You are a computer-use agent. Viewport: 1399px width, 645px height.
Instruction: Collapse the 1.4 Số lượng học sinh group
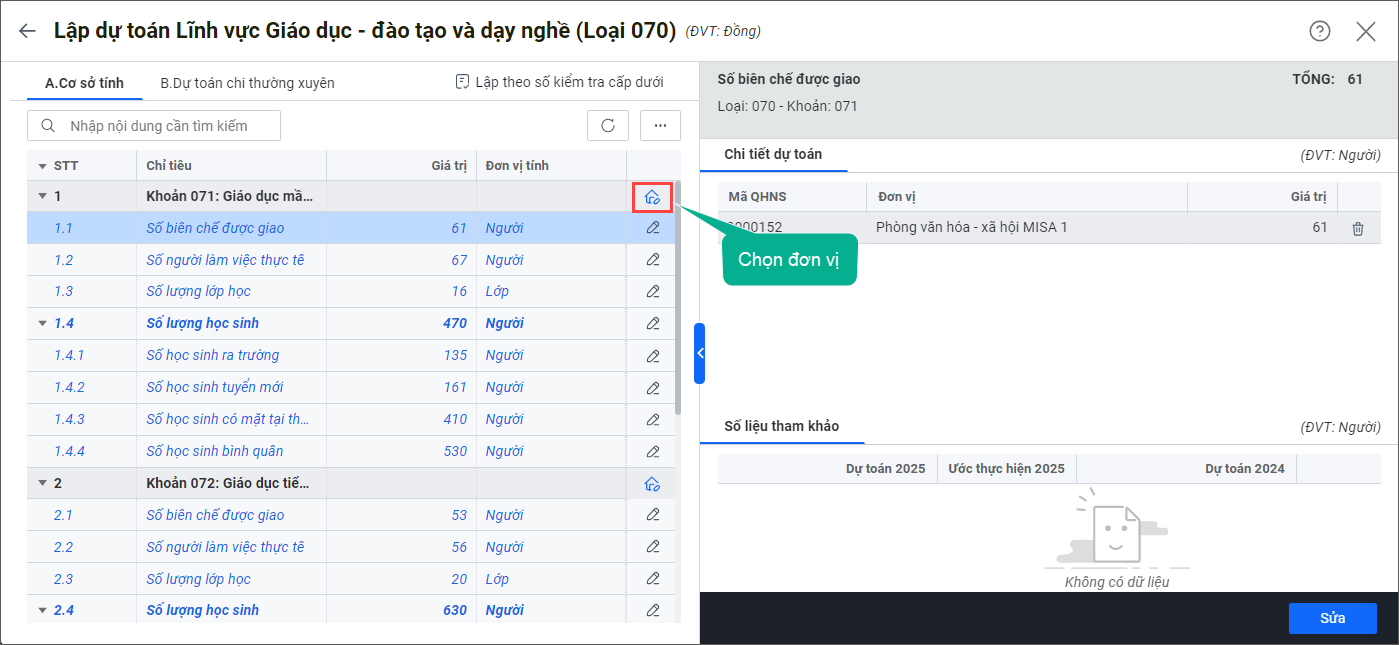42,324
